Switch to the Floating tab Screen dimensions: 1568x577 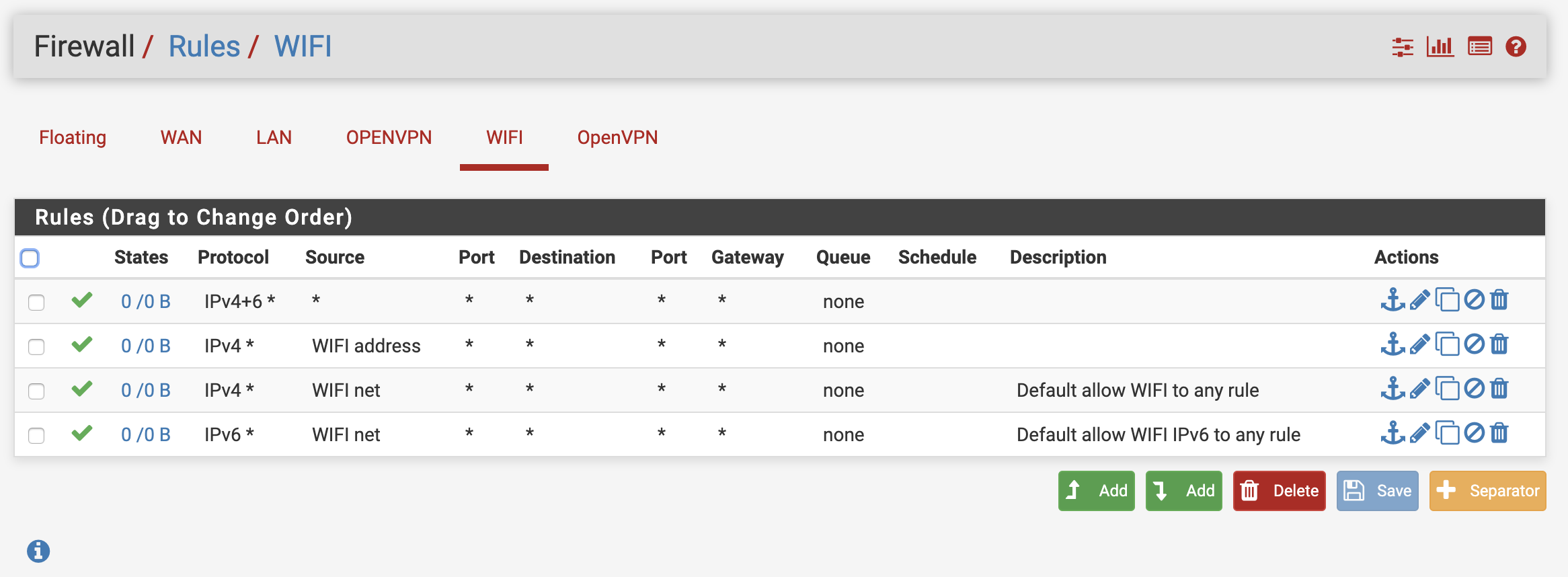tap(73, 138)
